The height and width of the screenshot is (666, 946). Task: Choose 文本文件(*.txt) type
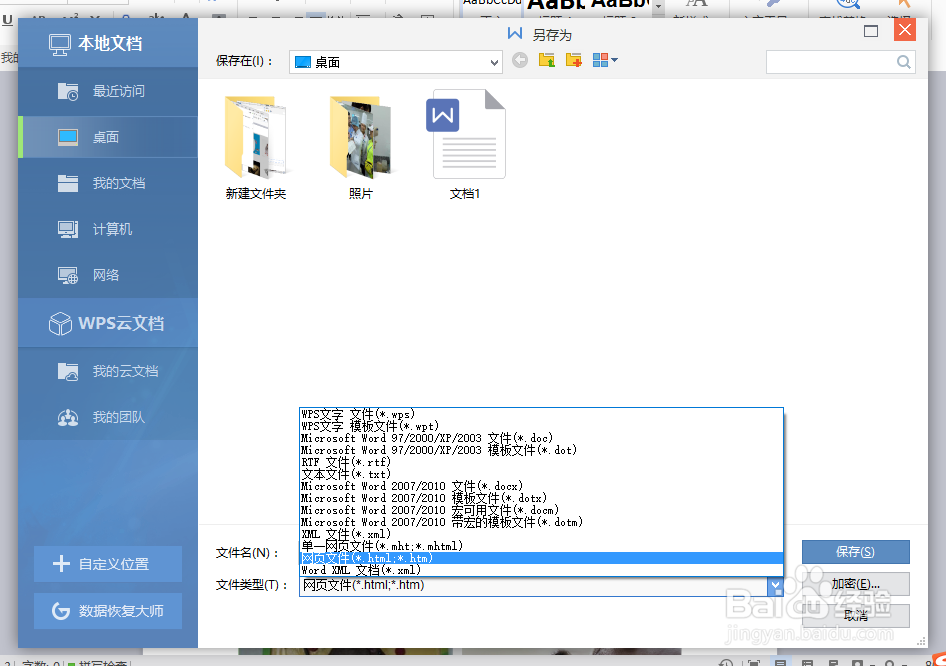click(541, 474)
